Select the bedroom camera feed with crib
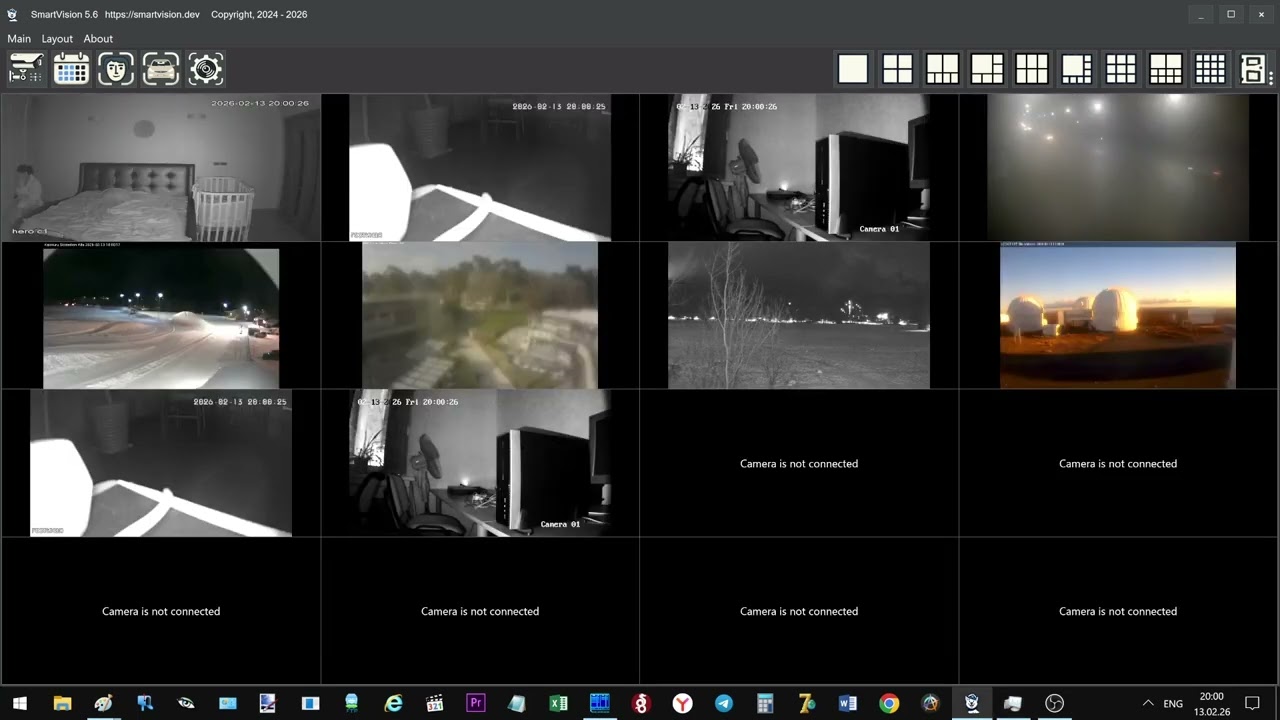This screenshot has height=720, width=1280. click(x=160, y=167)
